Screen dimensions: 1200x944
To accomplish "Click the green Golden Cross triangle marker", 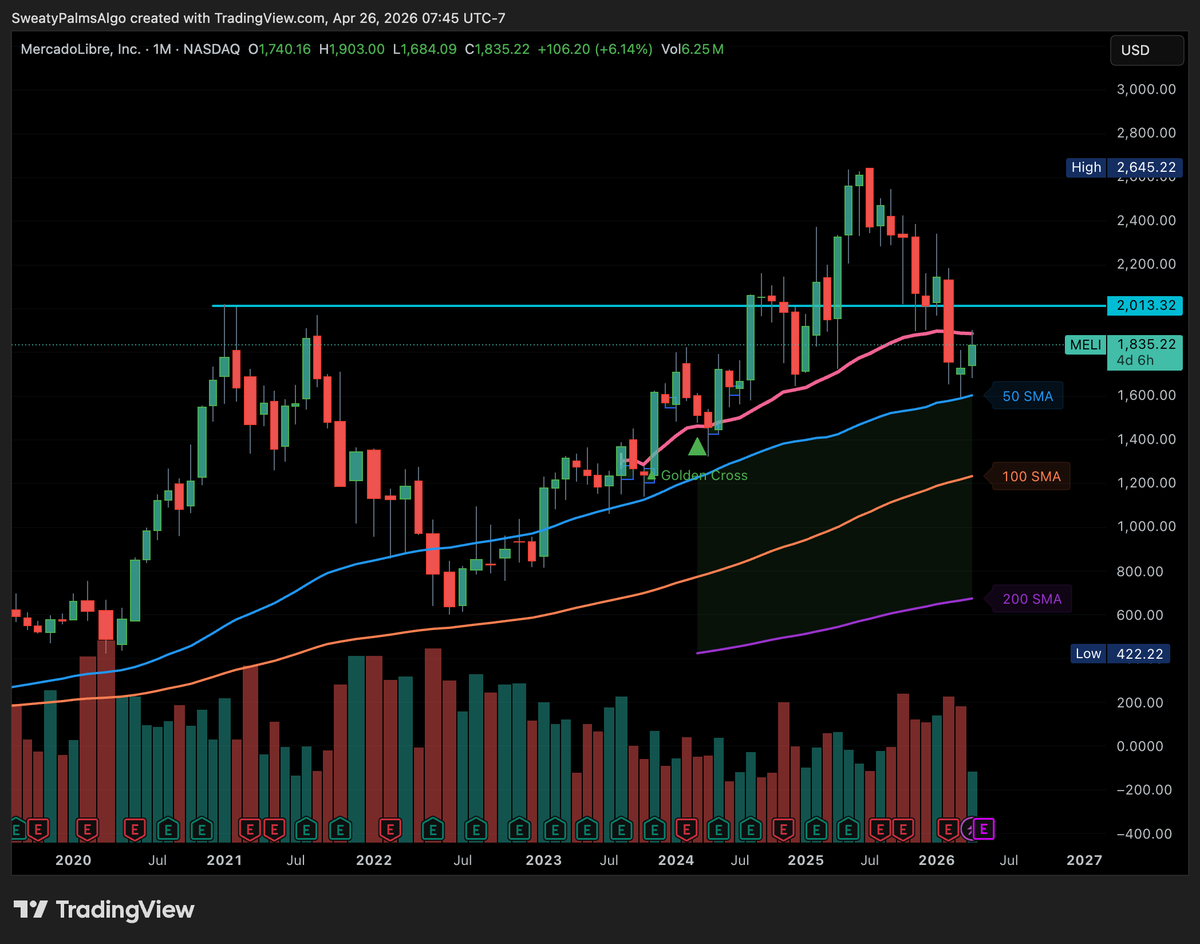I will click(698, 446).
